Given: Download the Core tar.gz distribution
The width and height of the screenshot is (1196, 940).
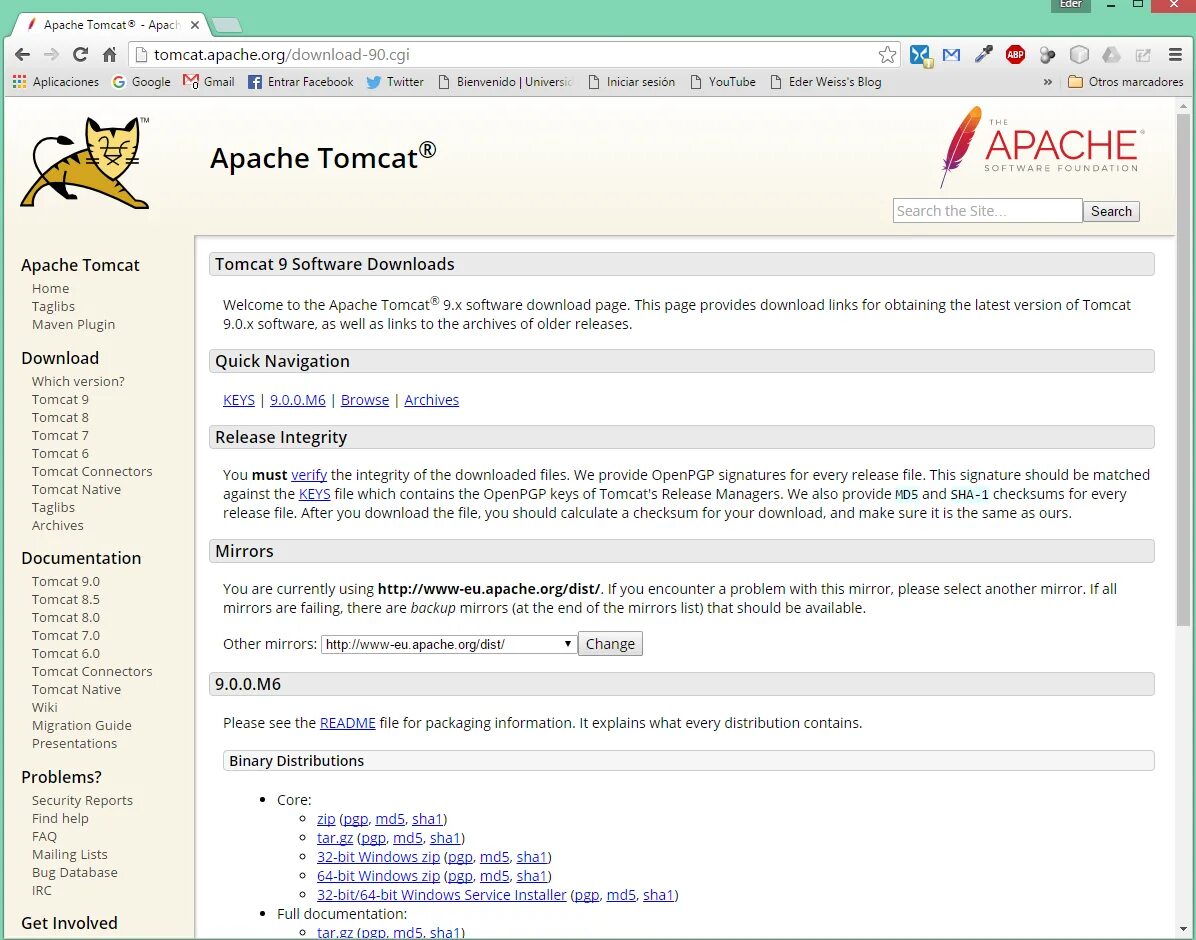Looking at the screenshot, I should coord(335,838).
